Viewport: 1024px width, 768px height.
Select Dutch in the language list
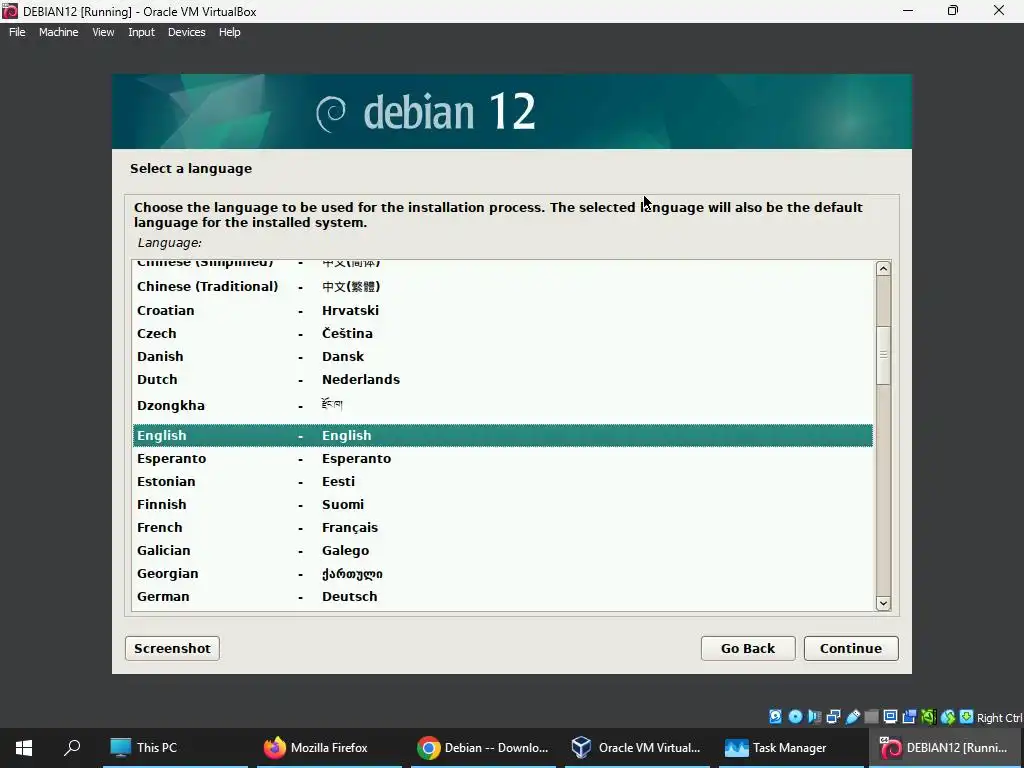(x=502, y=379)
